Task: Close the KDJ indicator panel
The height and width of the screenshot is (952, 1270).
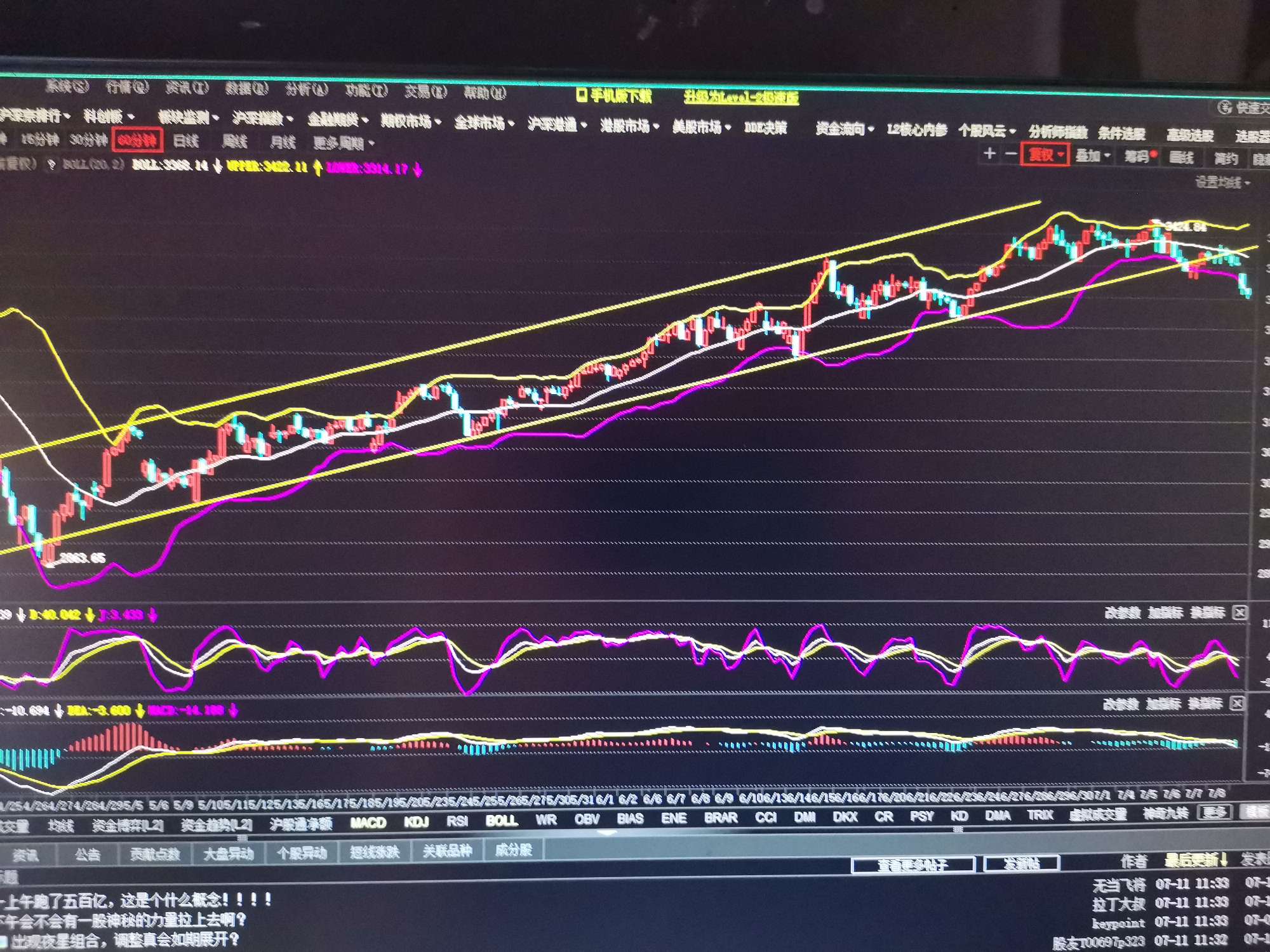Action: [x=1240, y=612]
